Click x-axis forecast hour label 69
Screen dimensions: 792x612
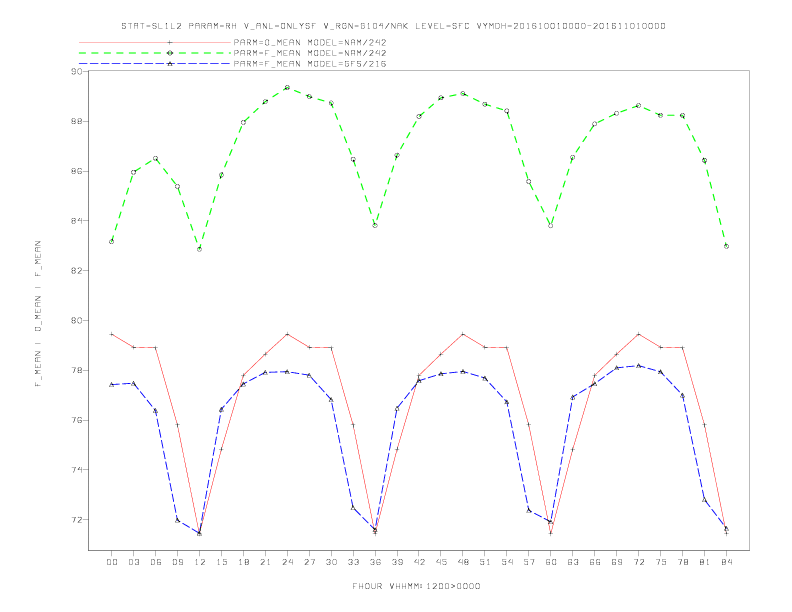tap(617, 562)
